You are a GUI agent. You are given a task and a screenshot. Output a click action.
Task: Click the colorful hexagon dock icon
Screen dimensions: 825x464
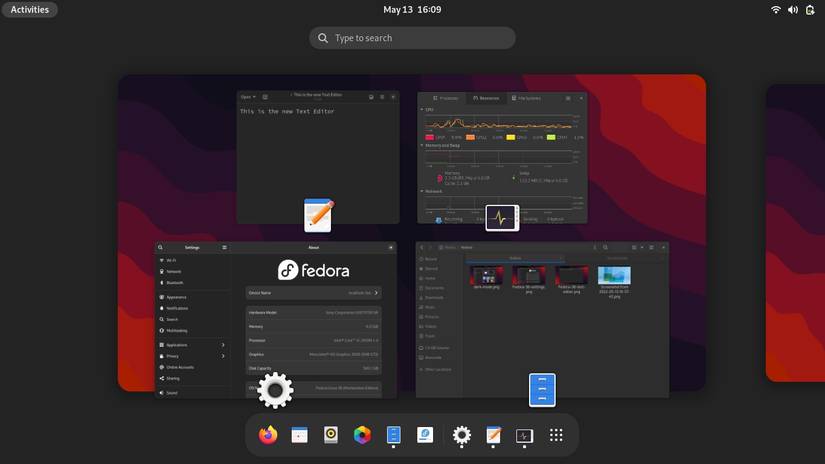362,435
